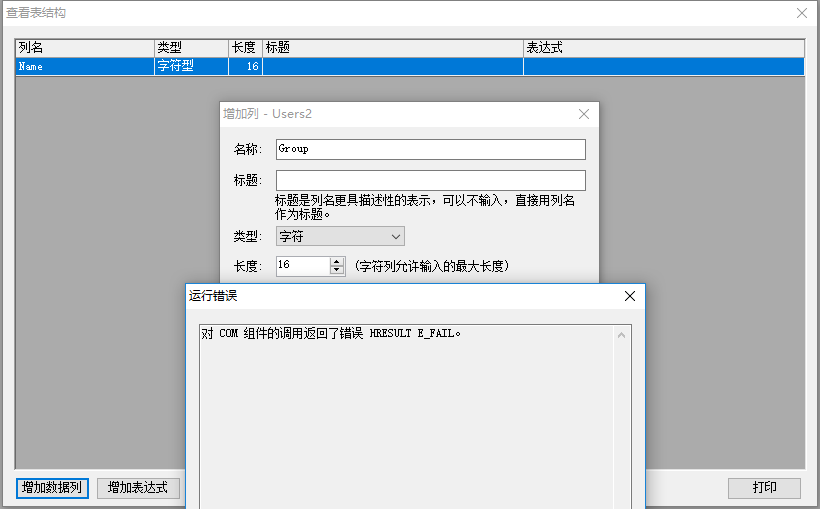Screen dimensions: 820x509
Task: Close the 运行错误 dialog
Action: click(x=630, y=296)
